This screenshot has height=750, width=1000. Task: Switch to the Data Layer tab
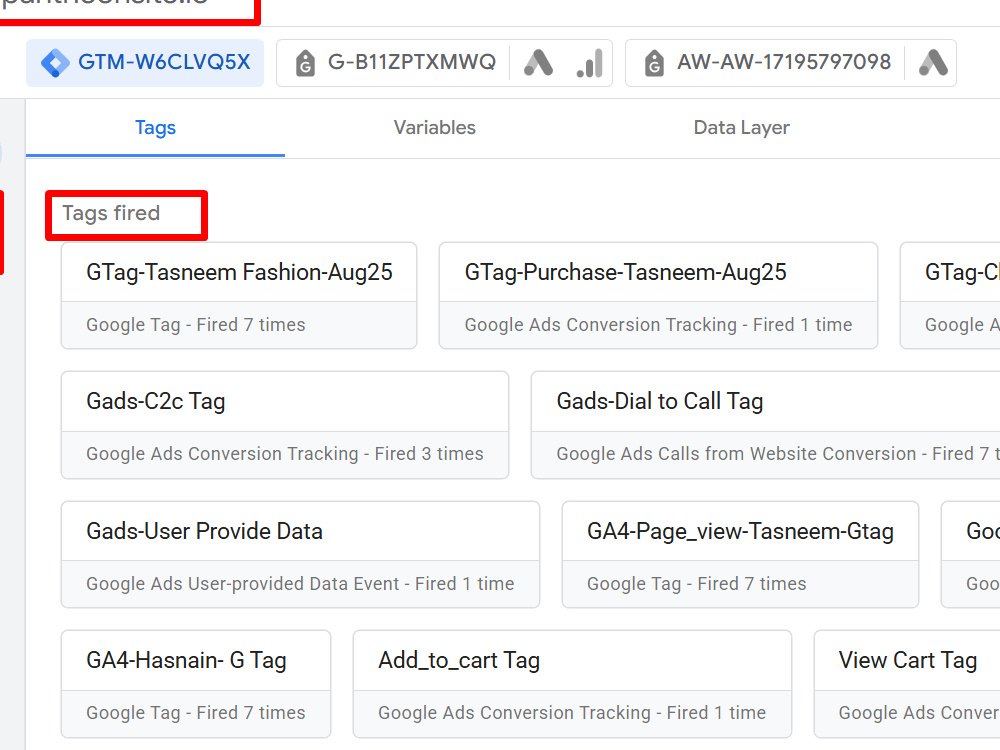coord(741,128)
